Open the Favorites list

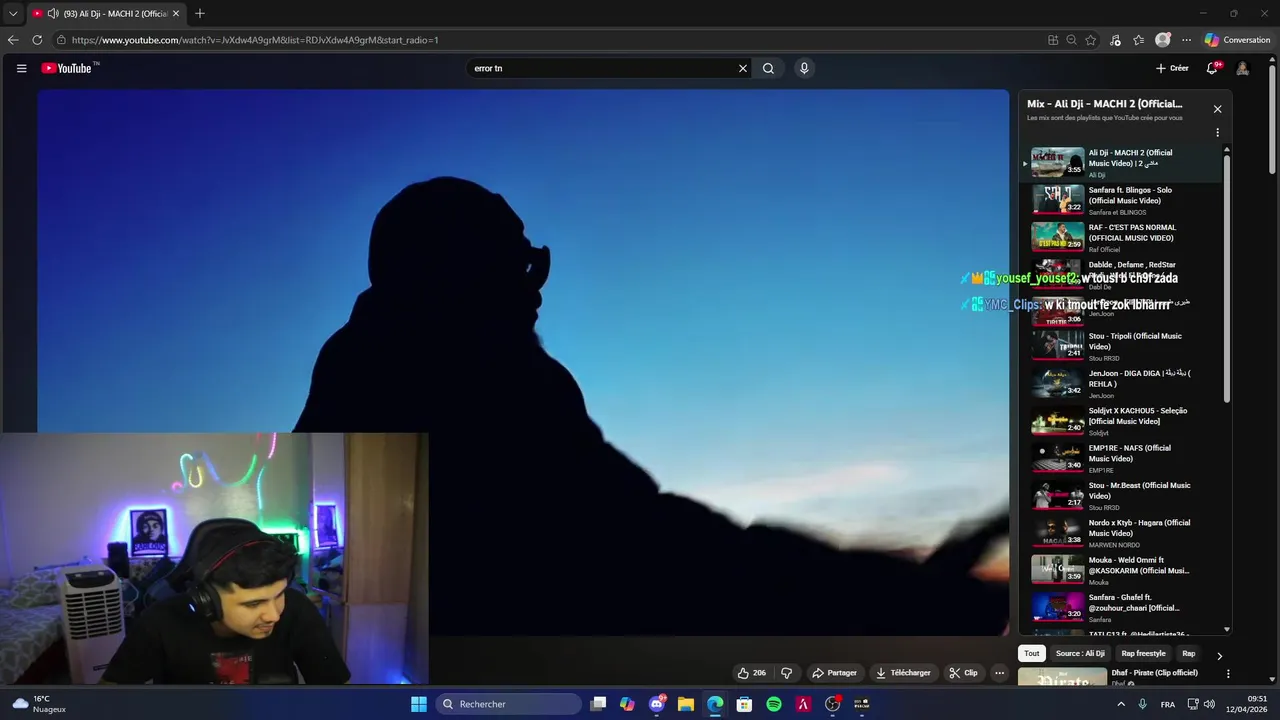(1138, 40)
